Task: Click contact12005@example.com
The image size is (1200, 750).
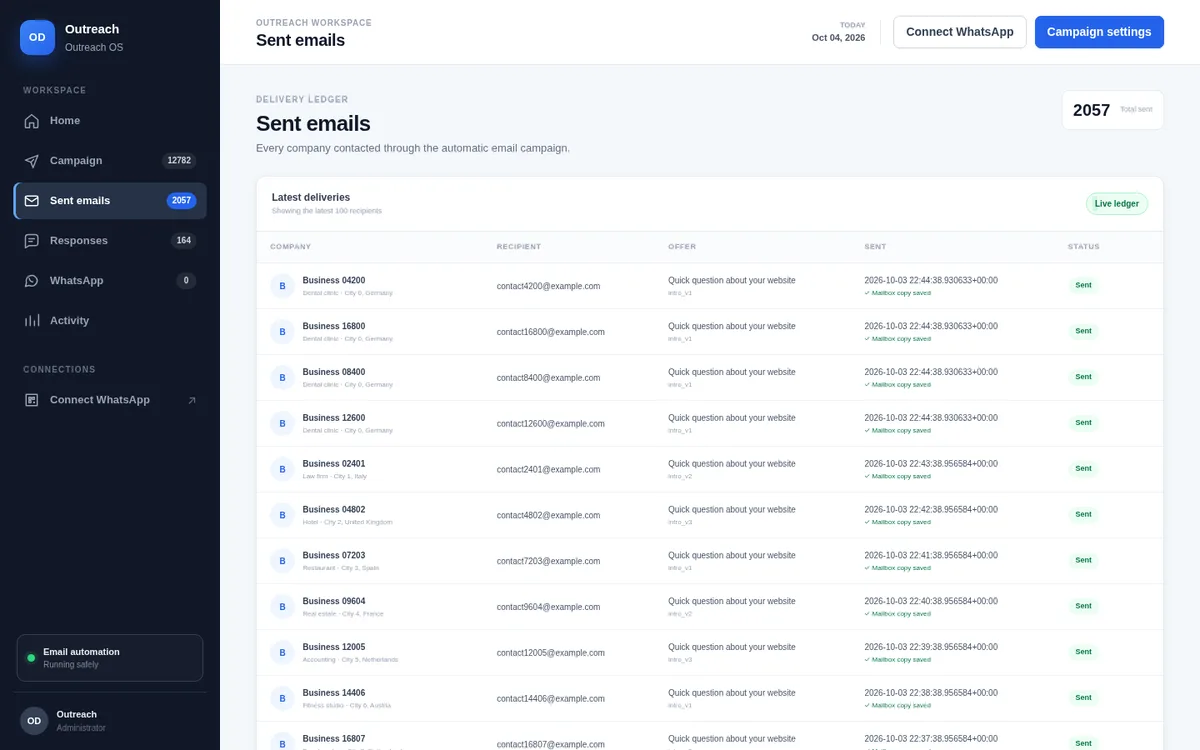Action: click(551, 653)
